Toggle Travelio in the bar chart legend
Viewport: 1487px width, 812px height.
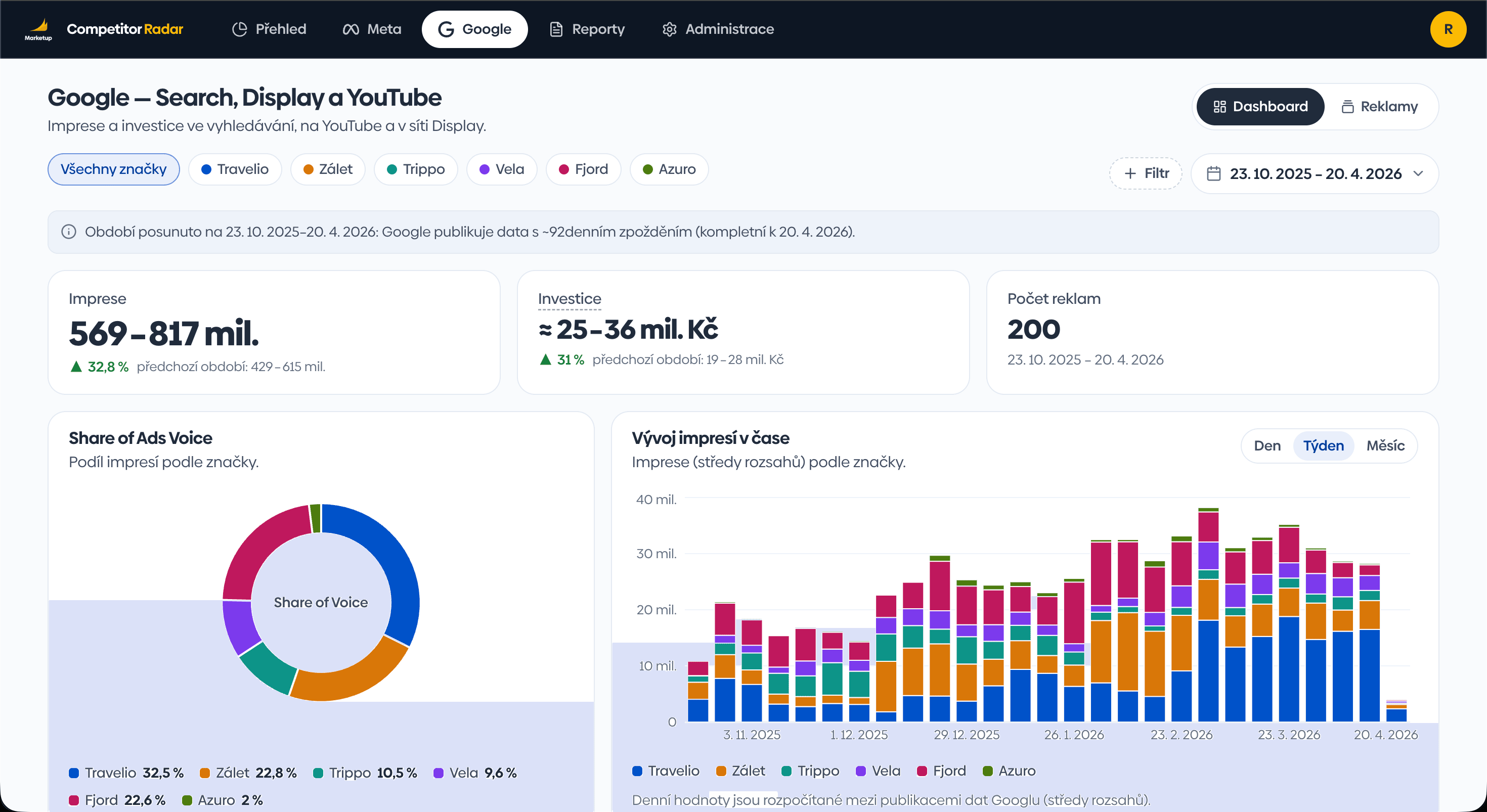coord(666,771)
